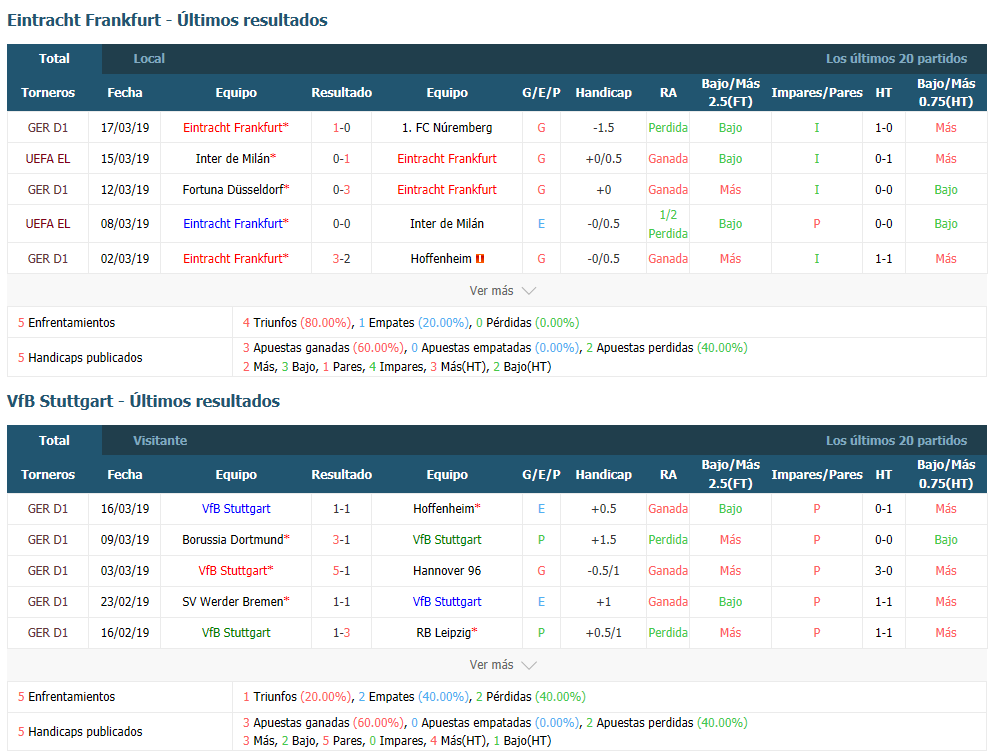Click 'Los últimos 20 partidos' in VfB Stuttgart table
Viewport: 993px width, 756px height.
(x=896, y=441)
